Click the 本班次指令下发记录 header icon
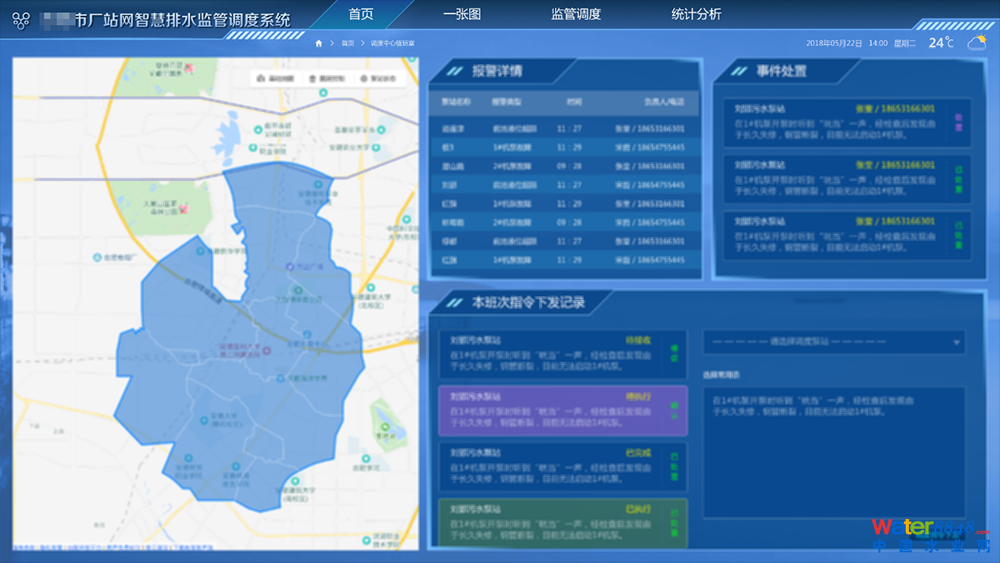Screen dimensions: 1000x563 click(x=454, y=302)
